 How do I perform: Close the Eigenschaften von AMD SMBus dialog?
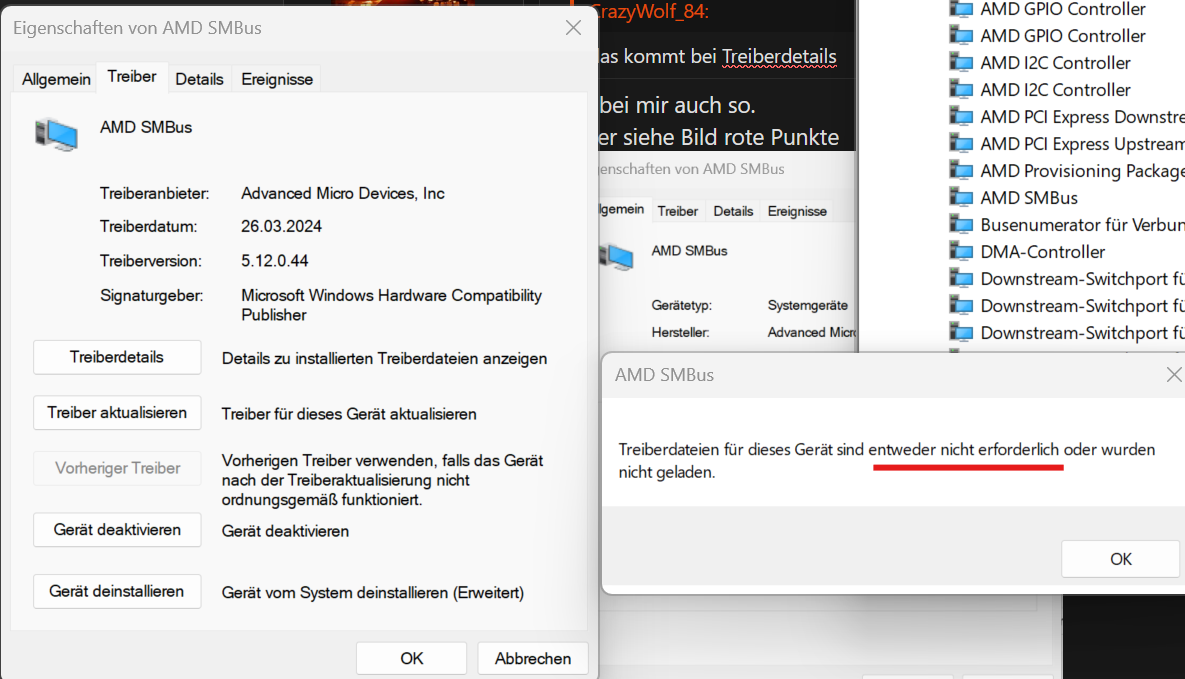tap(574, 28)
